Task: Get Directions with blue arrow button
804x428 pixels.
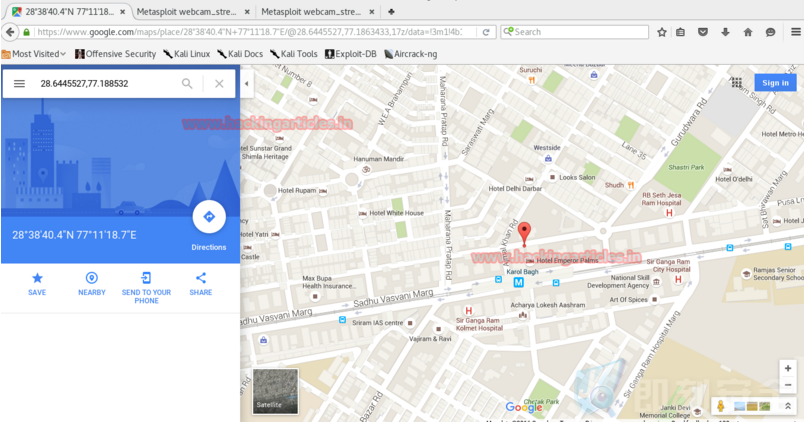Action: (x=209, y=217)
